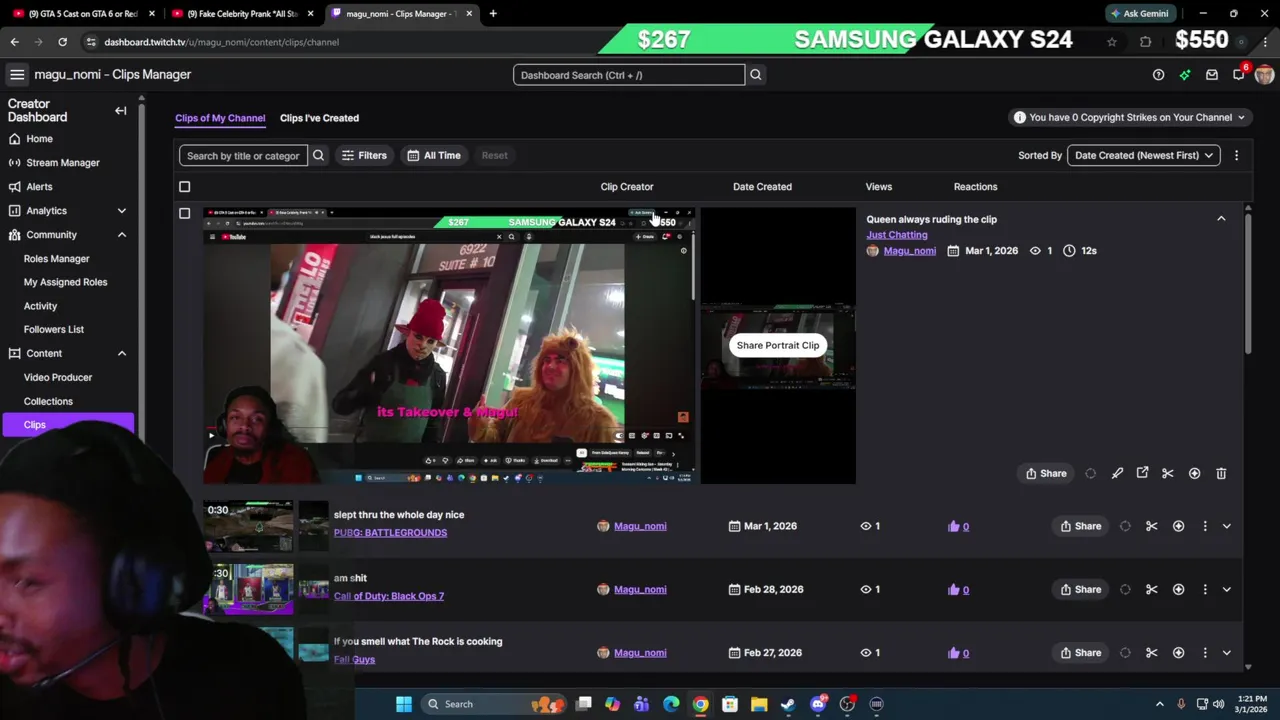
Task: Open the hamburger navigation menu
Action: [17, 74]
